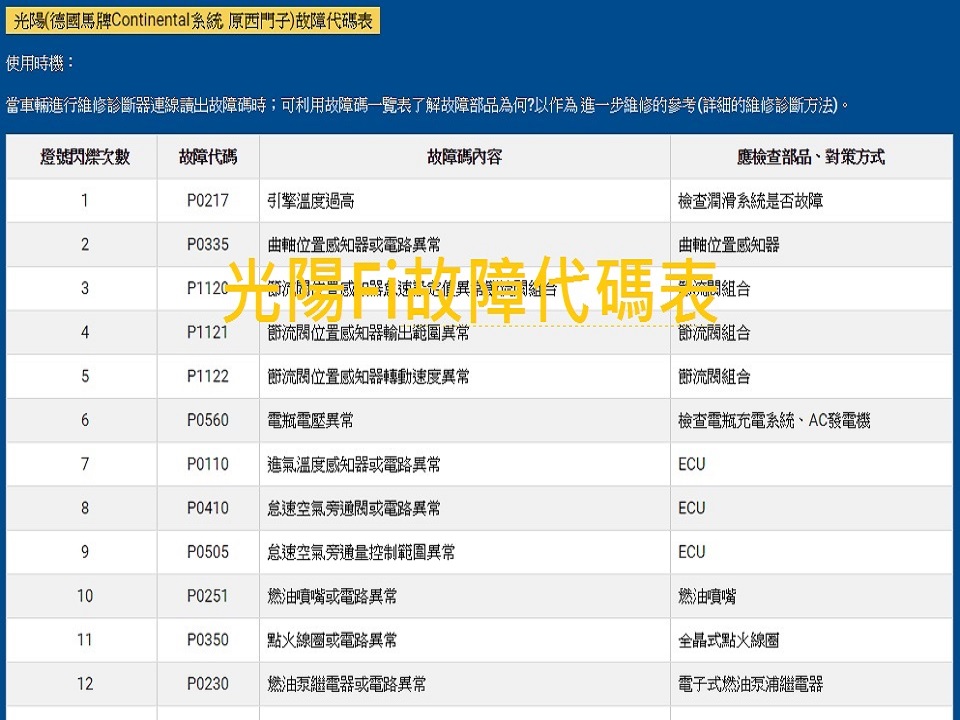
Task: Click the '應檢查部品、對策方式' column header
Action: pyautogui.click(x=811, y=157)
